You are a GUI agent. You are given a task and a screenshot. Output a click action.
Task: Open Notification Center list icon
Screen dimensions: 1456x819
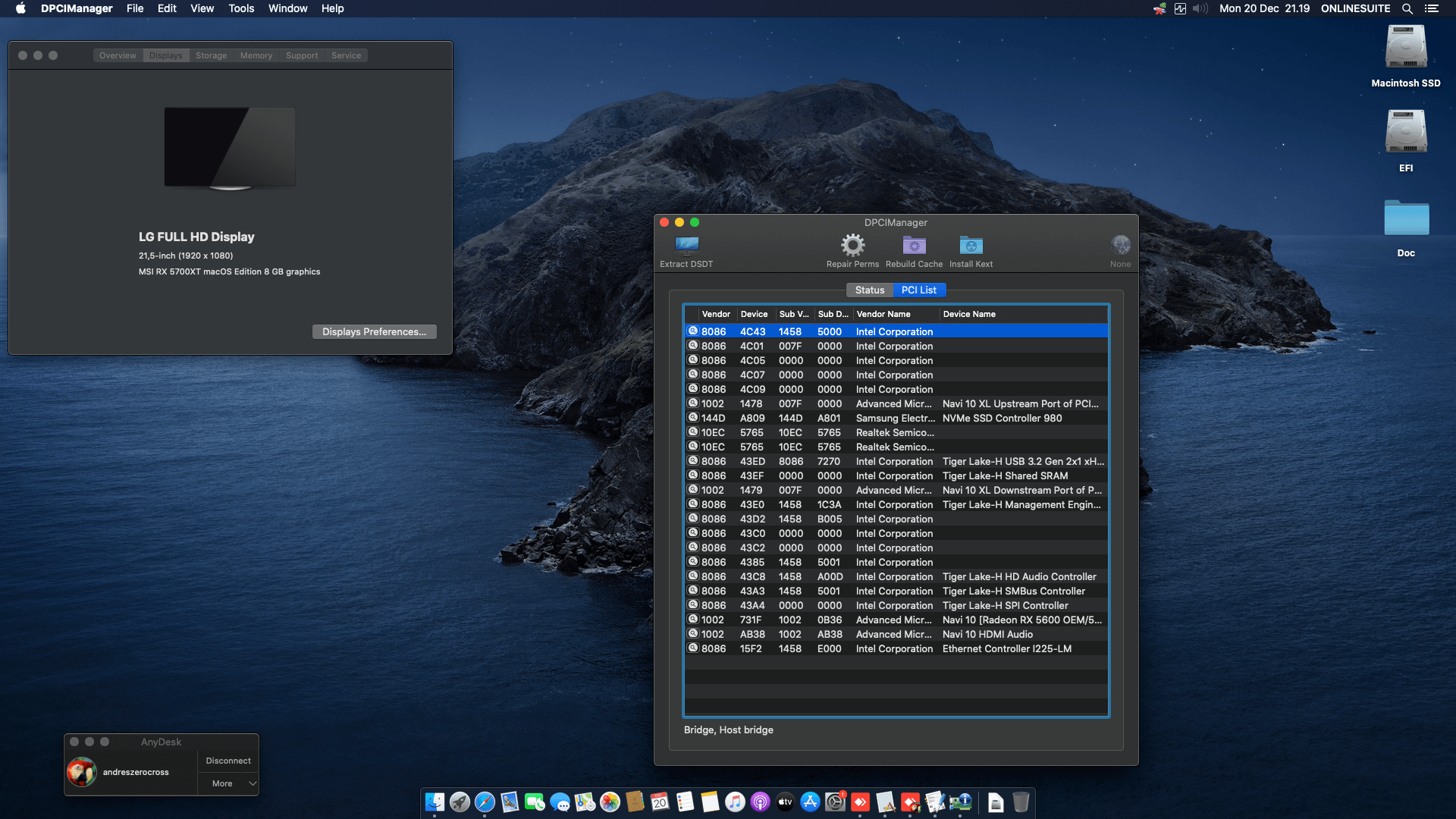(x=1432, y=8)
